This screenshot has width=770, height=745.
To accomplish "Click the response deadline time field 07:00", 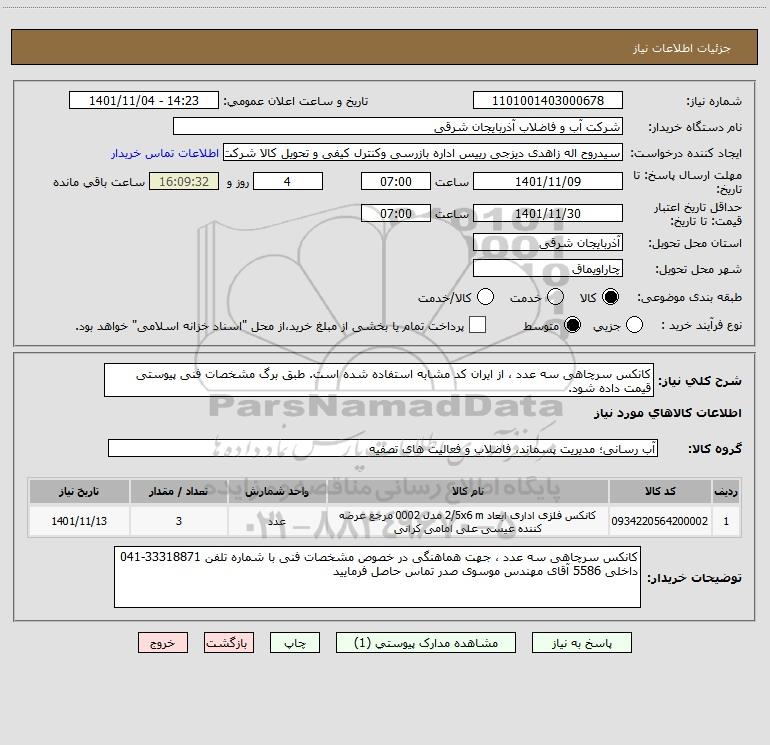I will coord(396,181).
